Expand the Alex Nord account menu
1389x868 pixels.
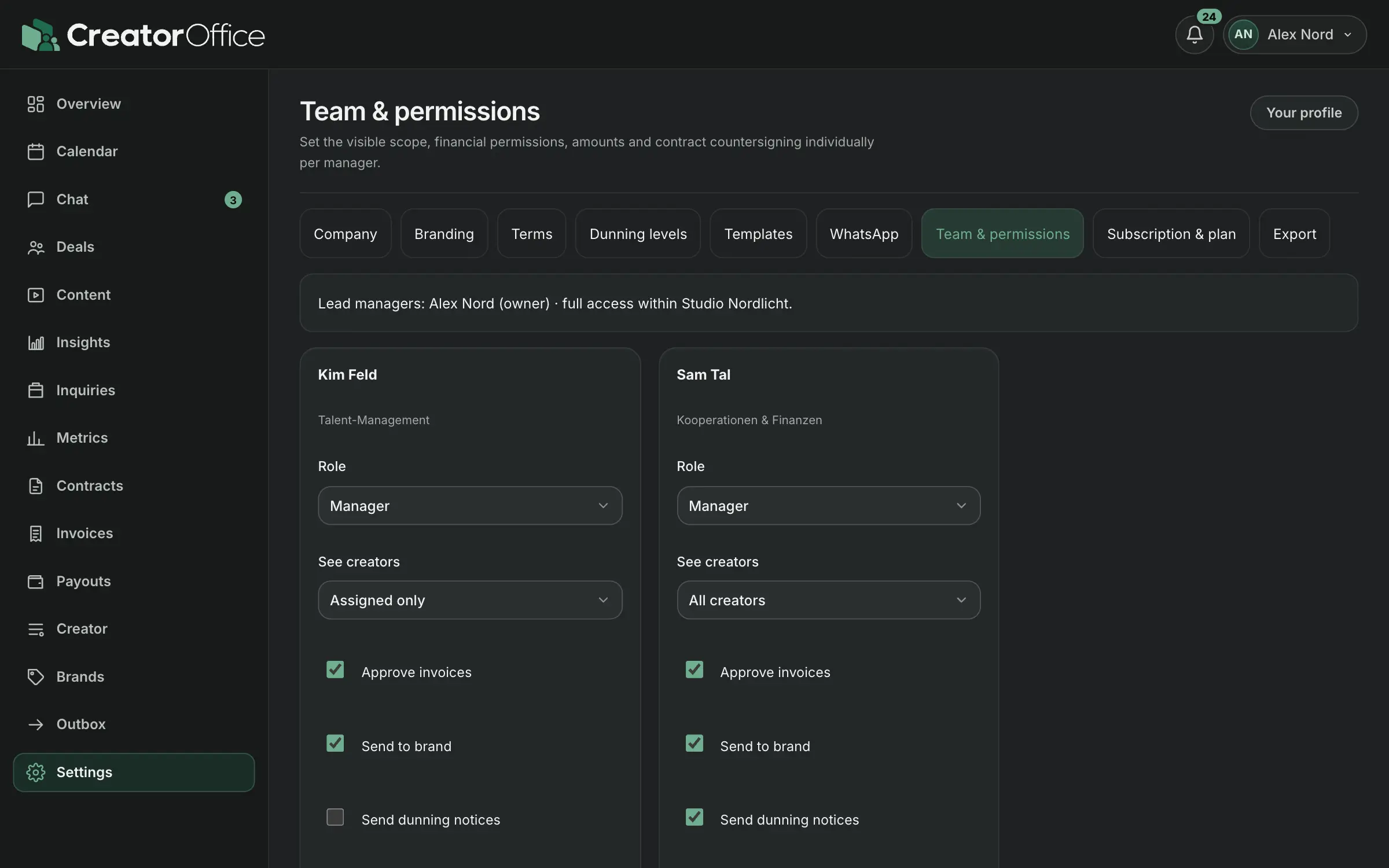tap(1295, 35)
